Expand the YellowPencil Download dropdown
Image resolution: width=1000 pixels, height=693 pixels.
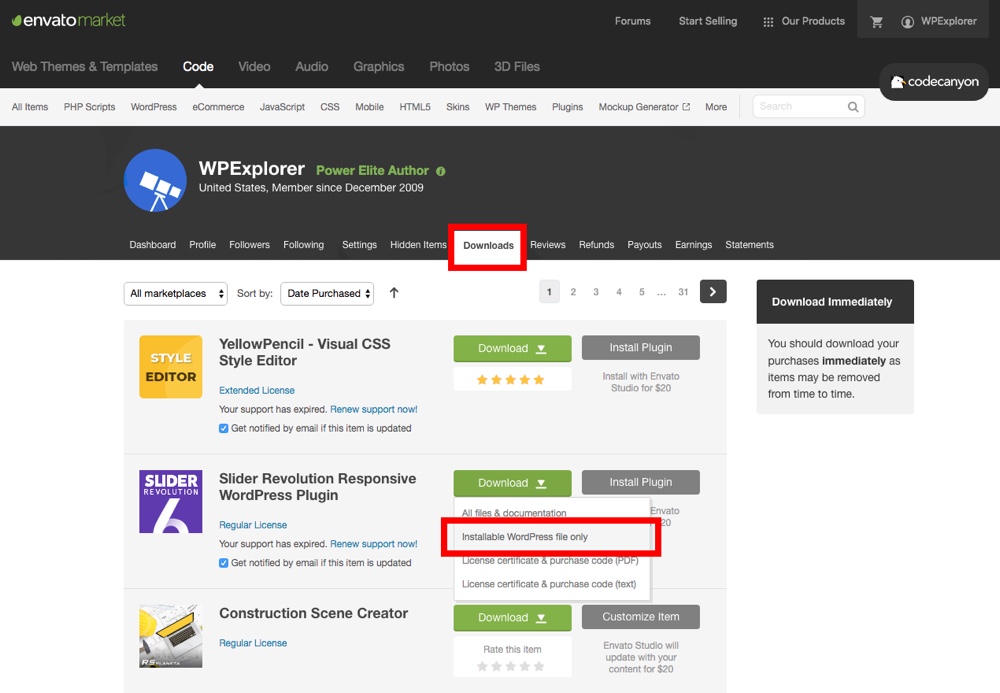click(512, 348)
